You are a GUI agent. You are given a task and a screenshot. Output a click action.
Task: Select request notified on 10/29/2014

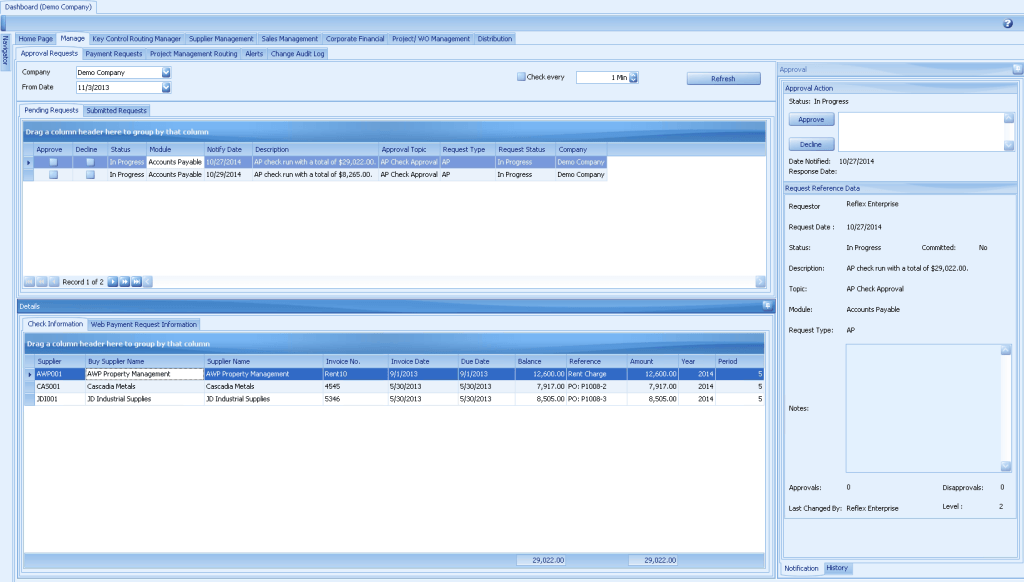tap(315, 174)
